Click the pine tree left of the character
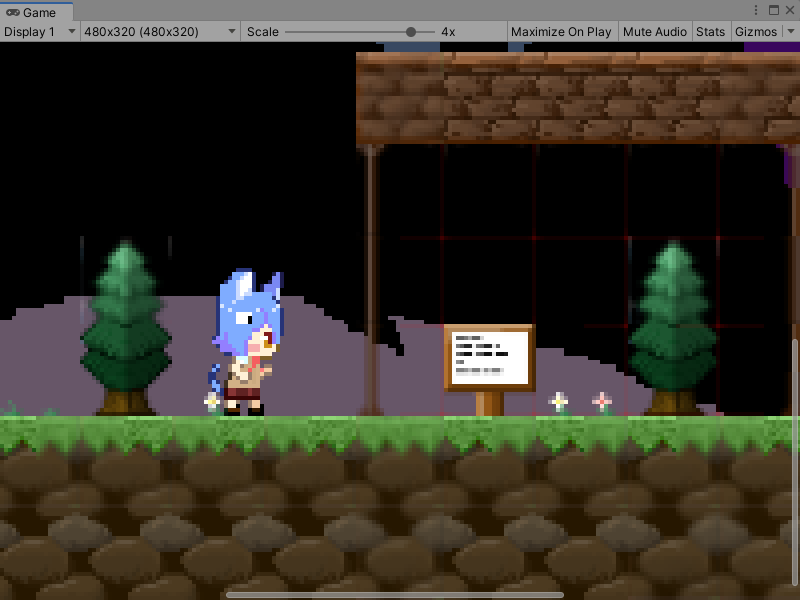Viewport: 800px width, 600px height. coord(125,328)
